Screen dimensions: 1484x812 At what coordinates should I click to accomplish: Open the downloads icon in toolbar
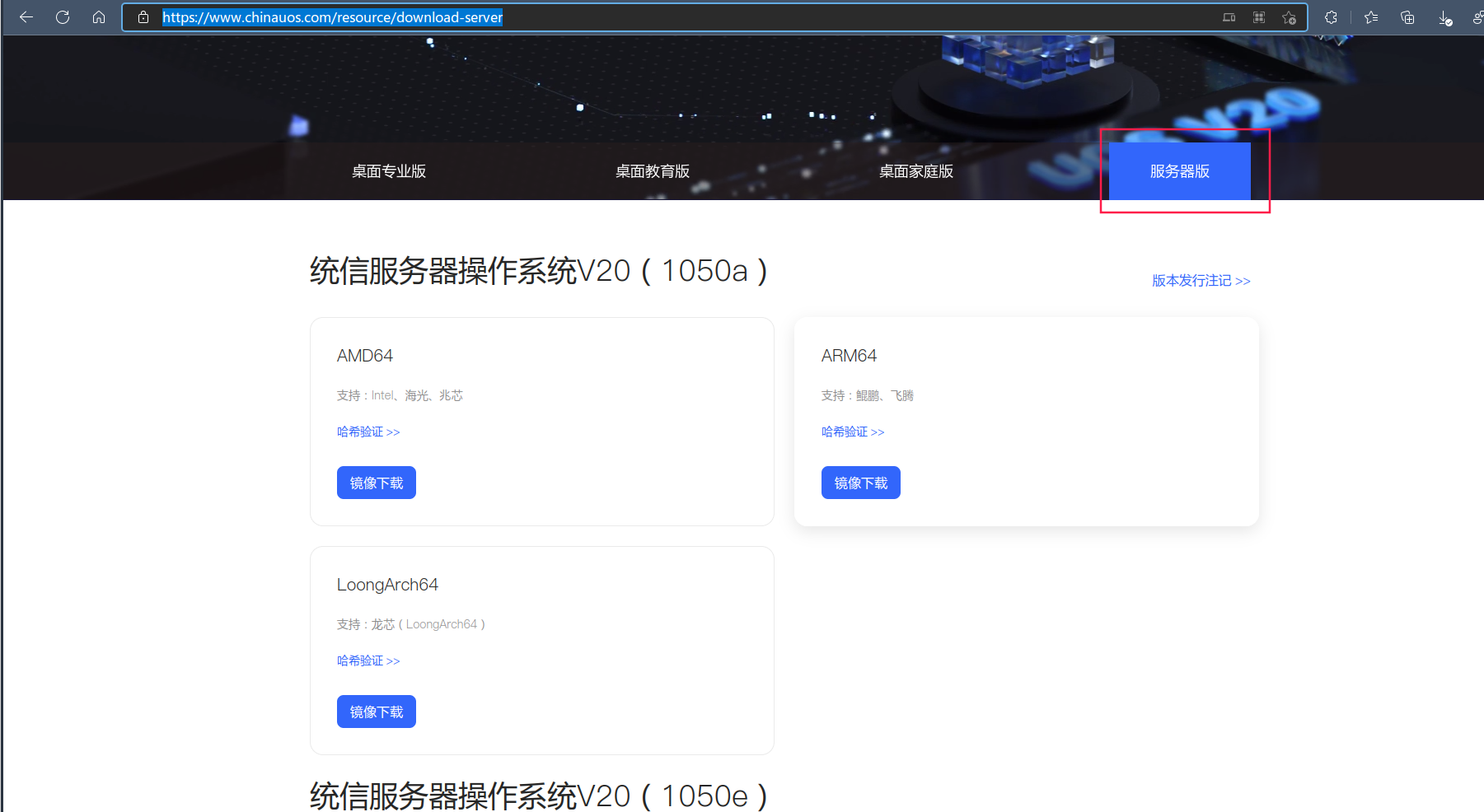click(x=1445, y=18)
